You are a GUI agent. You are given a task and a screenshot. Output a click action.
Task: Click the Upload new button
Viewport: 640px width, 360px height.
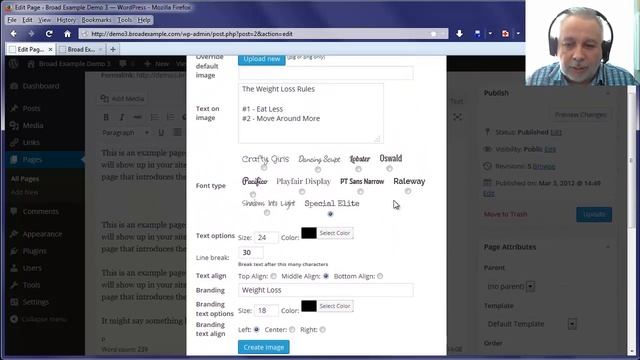[262, 60]
